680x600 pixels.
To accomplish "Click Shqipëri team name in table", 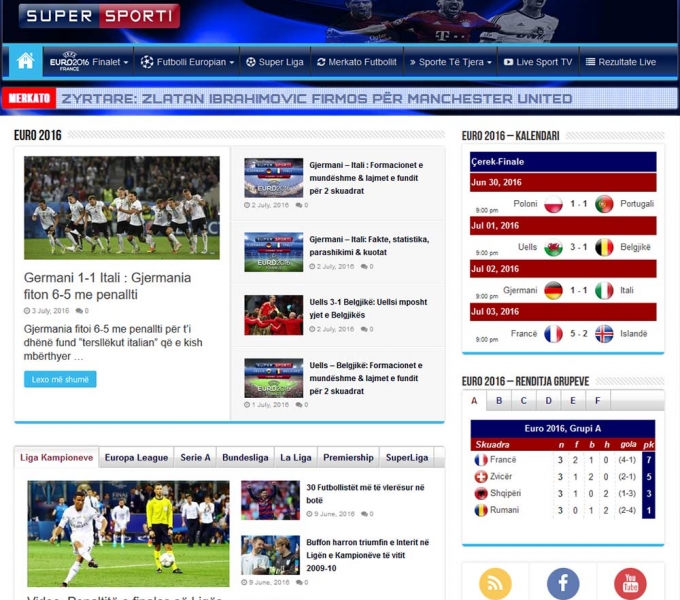I will pos(505,493).
